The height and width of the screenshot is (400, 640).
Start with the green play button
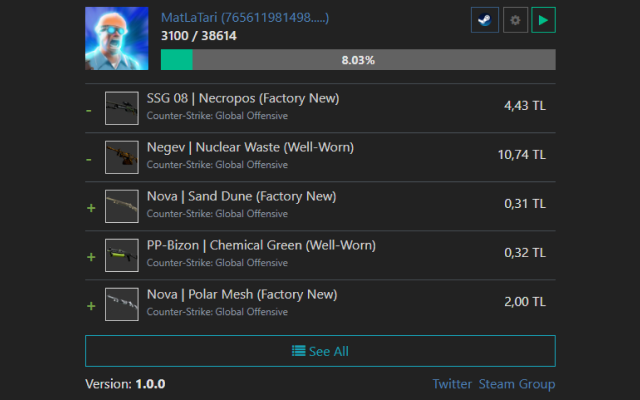point(543,20)
